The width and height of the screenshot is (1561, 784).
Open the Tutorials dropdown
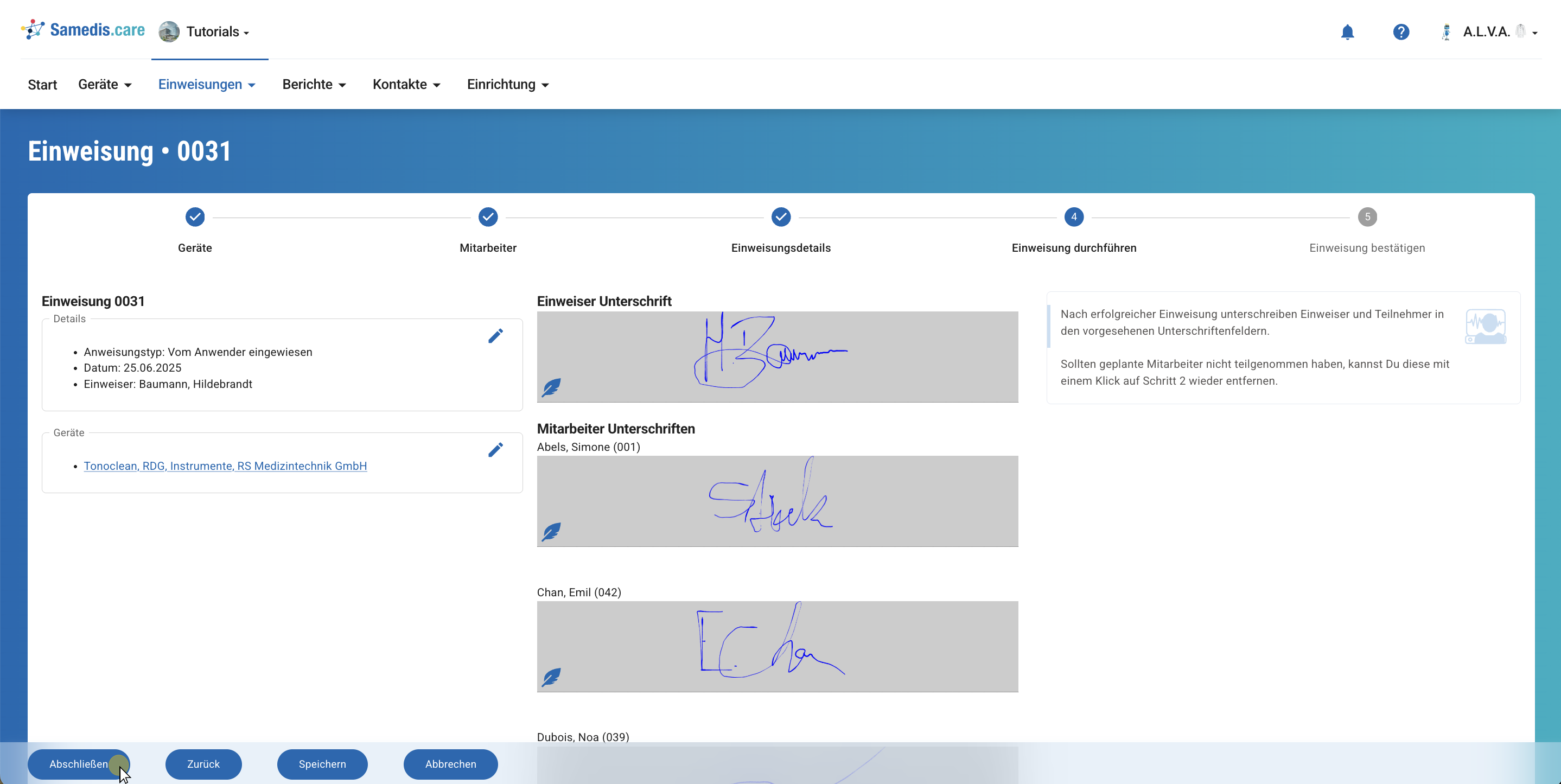pyautogui.click(x=216, y=31)
